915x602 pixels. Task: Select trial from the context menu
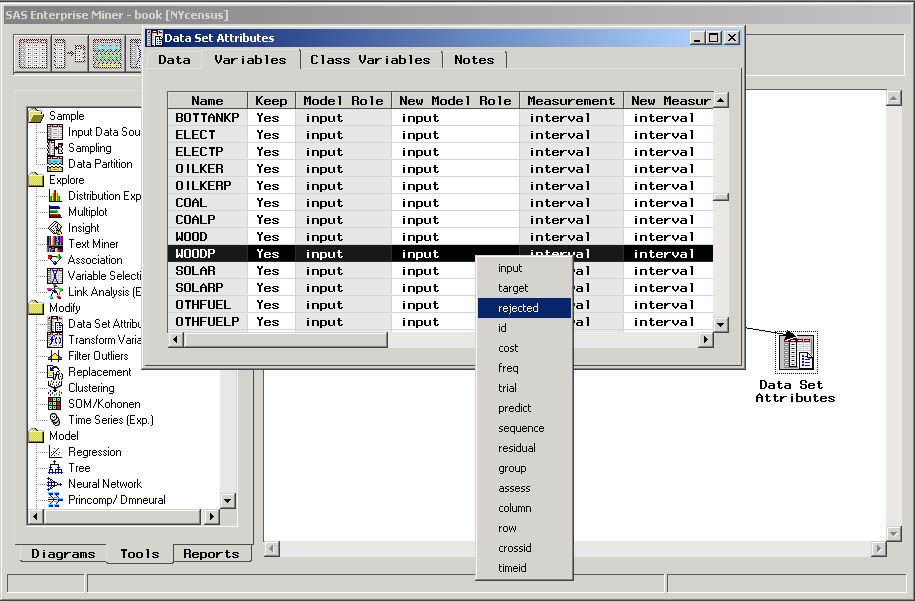pyautogui.click(x=524, y=388)
